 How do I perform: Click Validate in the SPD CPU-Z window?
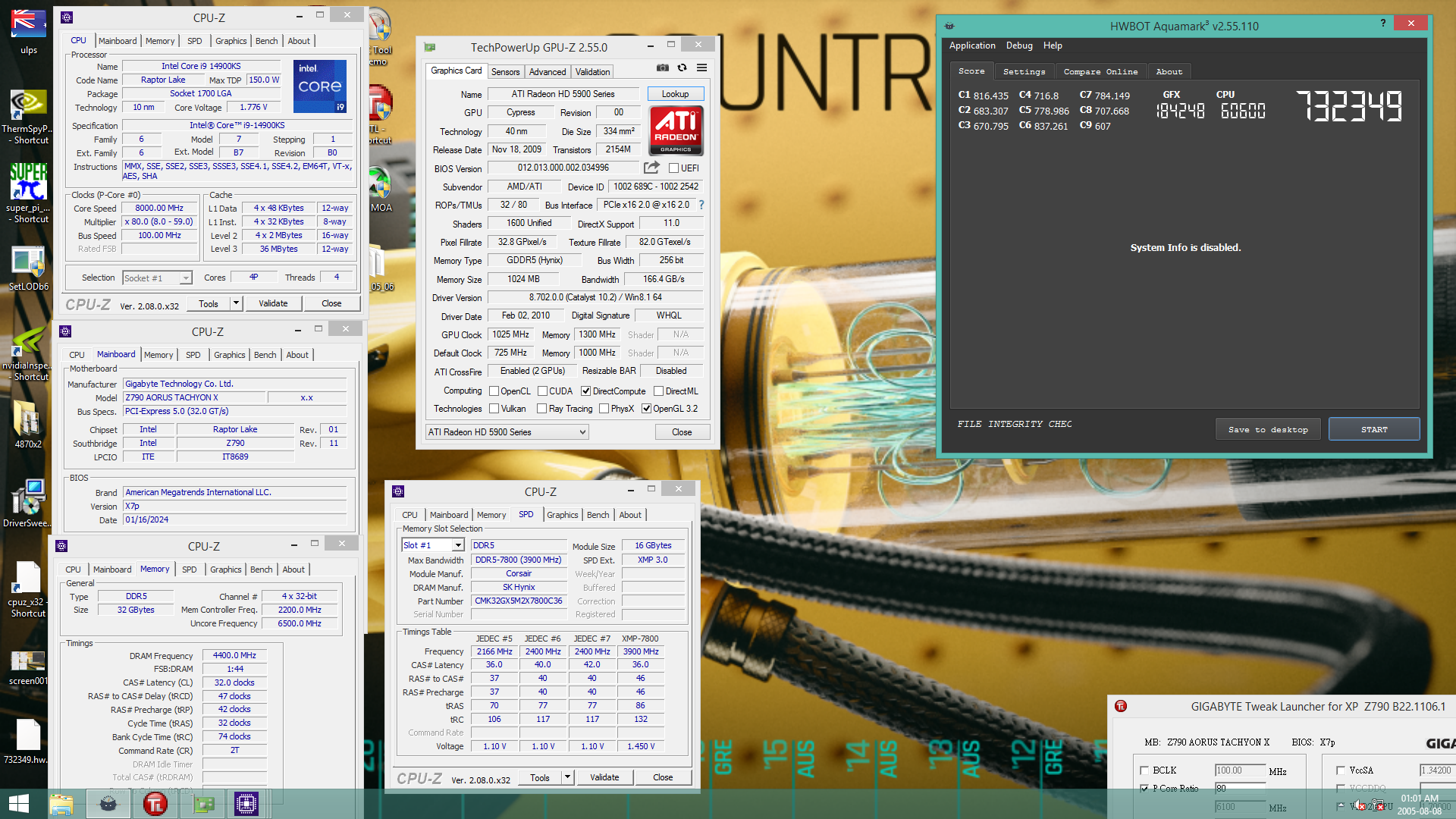point(604,777)
